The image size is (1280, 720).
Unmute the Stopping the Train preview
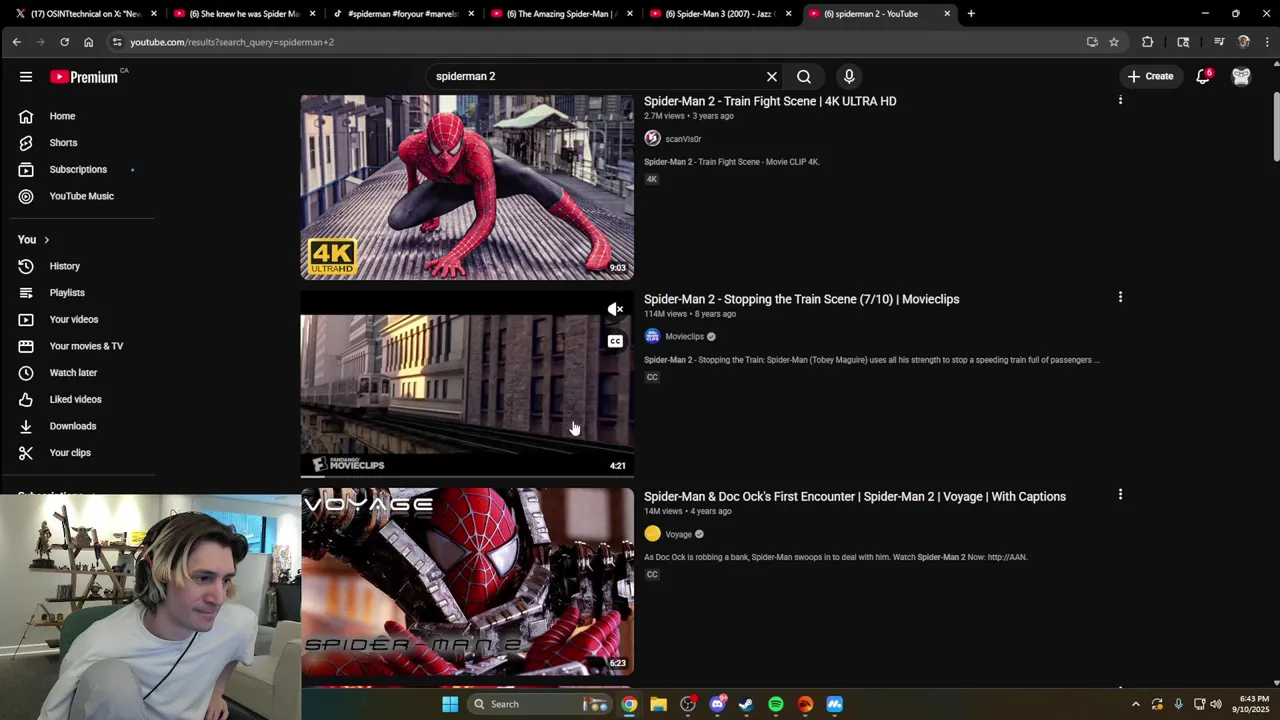coord(615,310)
